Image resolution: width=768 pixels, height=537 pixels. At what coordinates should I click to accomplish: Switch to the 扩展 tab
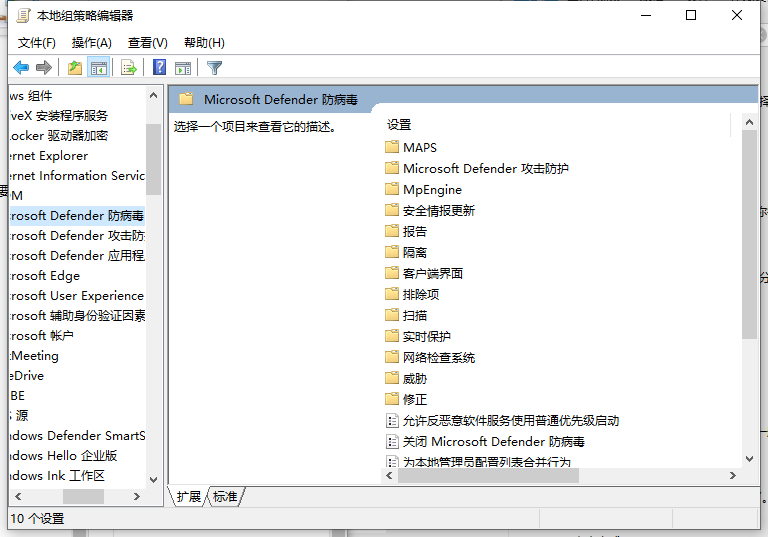tap(189, 497)
